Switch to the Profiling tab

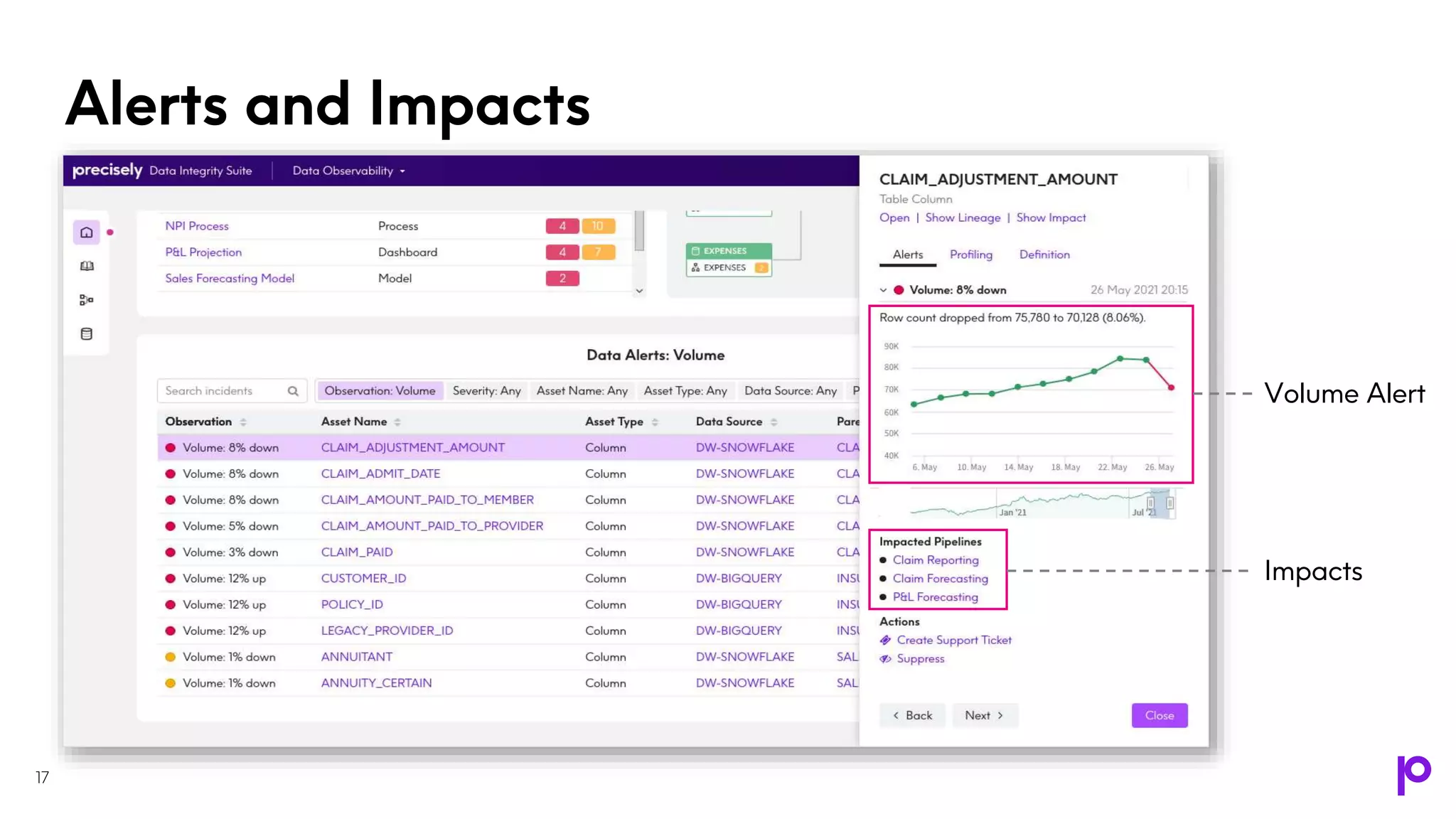(970, 255)
